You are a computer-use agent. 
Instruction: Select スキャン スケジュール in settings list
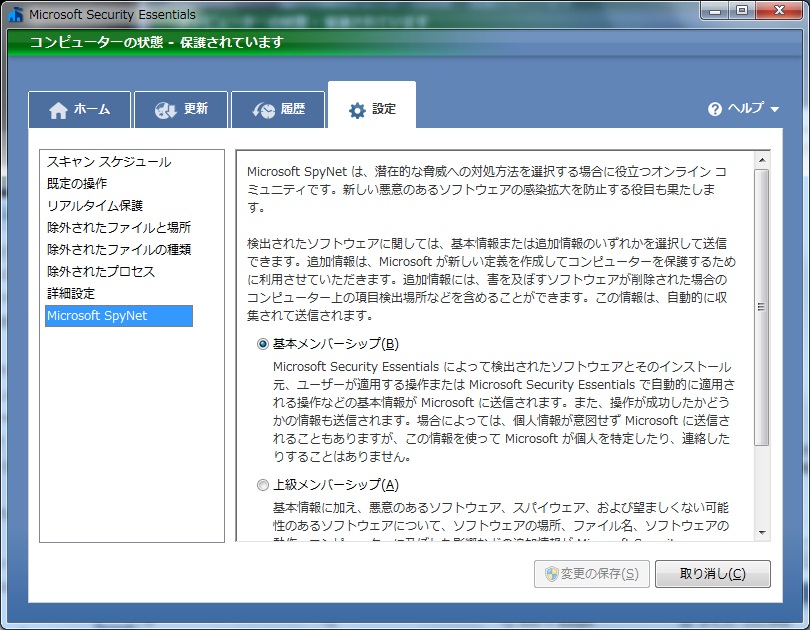point(109,162)
